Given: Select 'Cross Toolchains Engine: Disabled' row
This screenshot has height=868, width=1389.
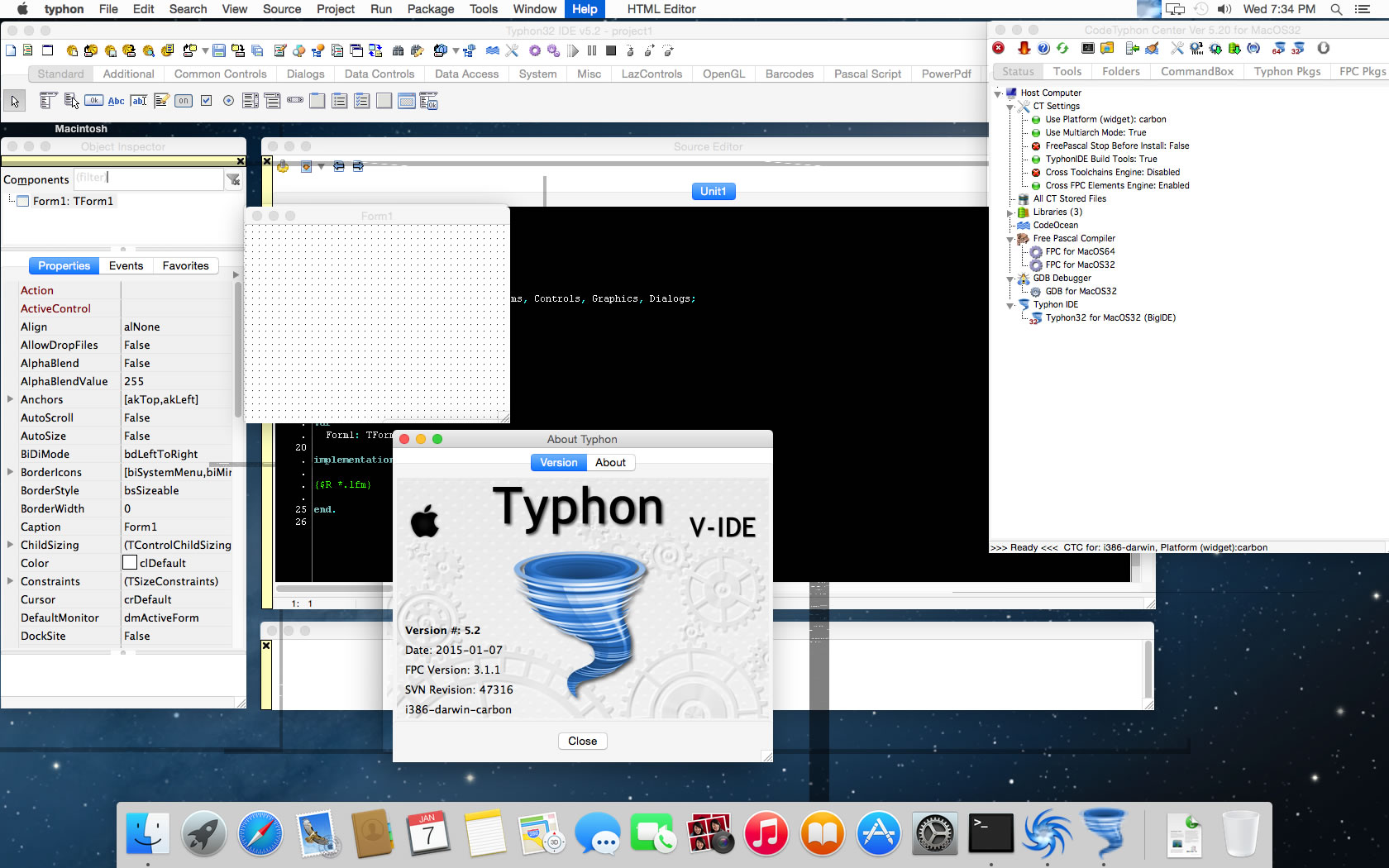Looking at the screenshot, I should (x=1112, y=172).
